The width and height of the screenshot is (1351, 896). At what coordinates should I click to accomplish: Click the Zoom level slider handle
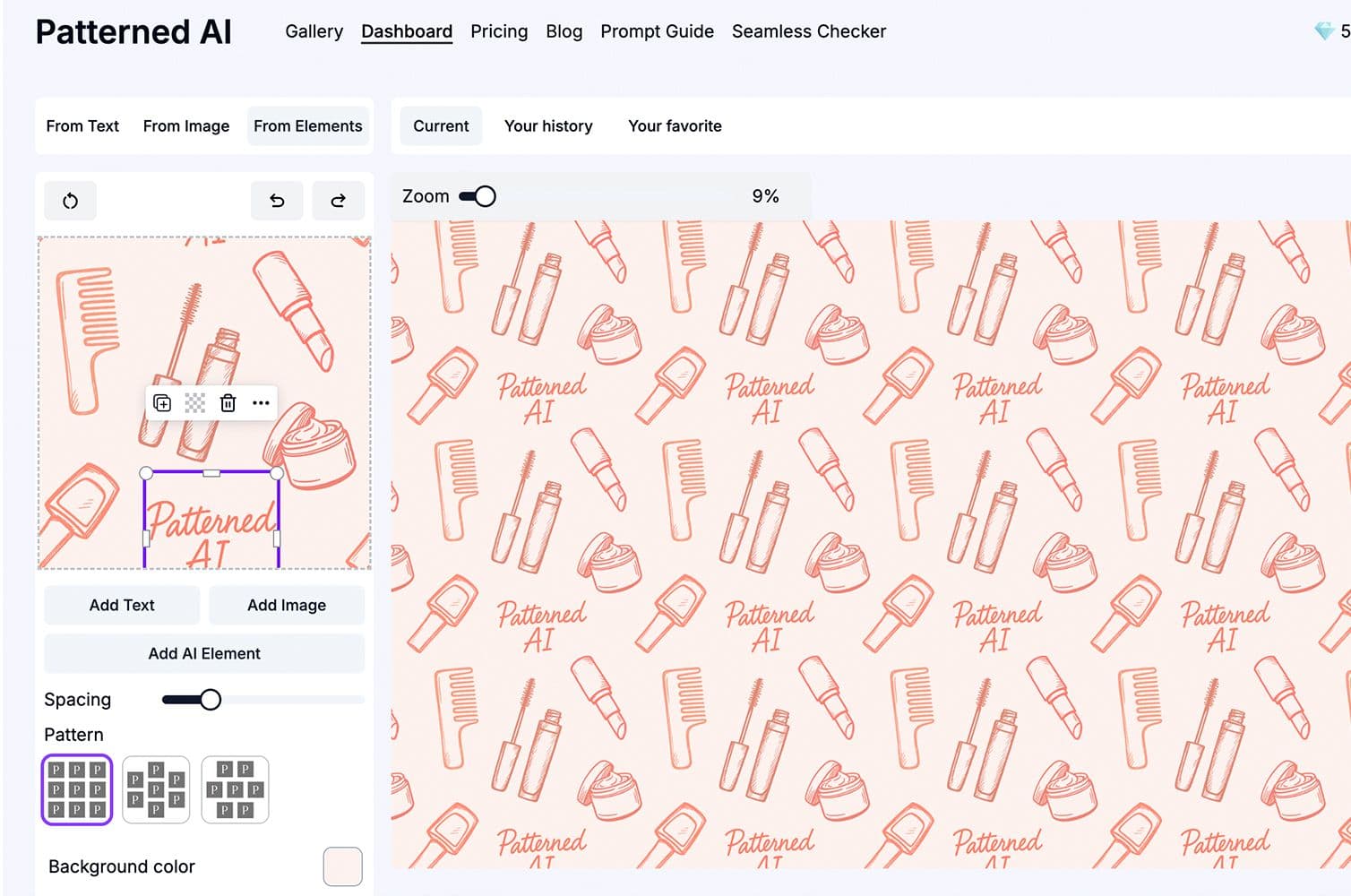click(x=482, y=195)
